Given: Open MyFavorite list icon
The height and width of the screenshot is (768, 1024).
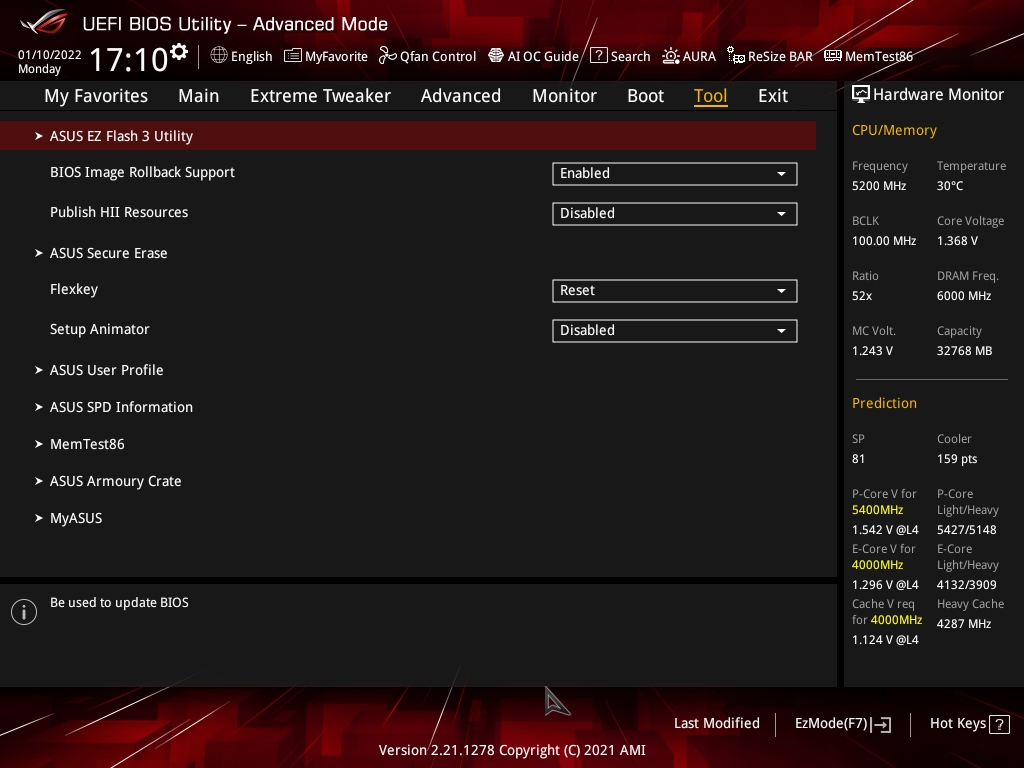Looking at the screenshot, I should click(293, 56).
